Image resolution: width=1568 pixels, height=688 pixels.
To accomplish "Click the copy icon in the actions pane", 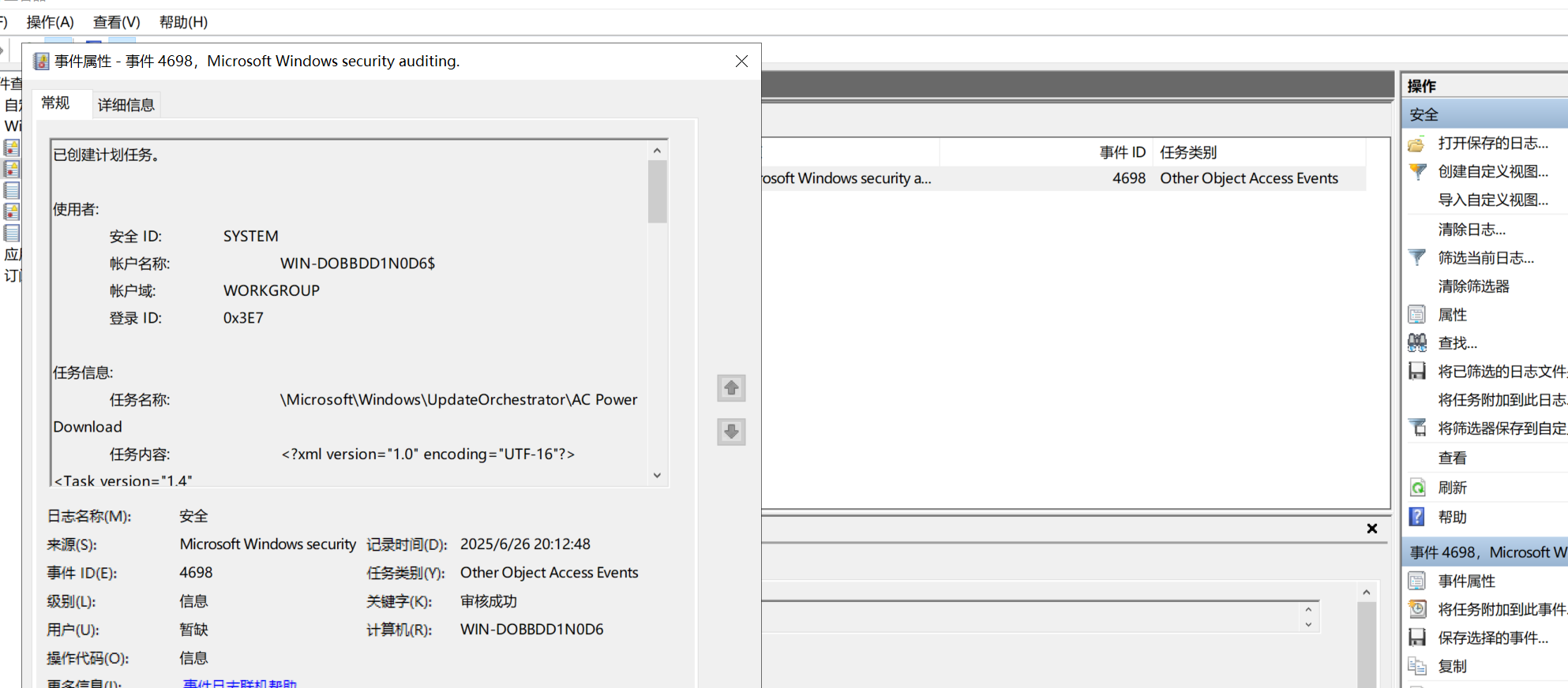I will [1416, 666].
